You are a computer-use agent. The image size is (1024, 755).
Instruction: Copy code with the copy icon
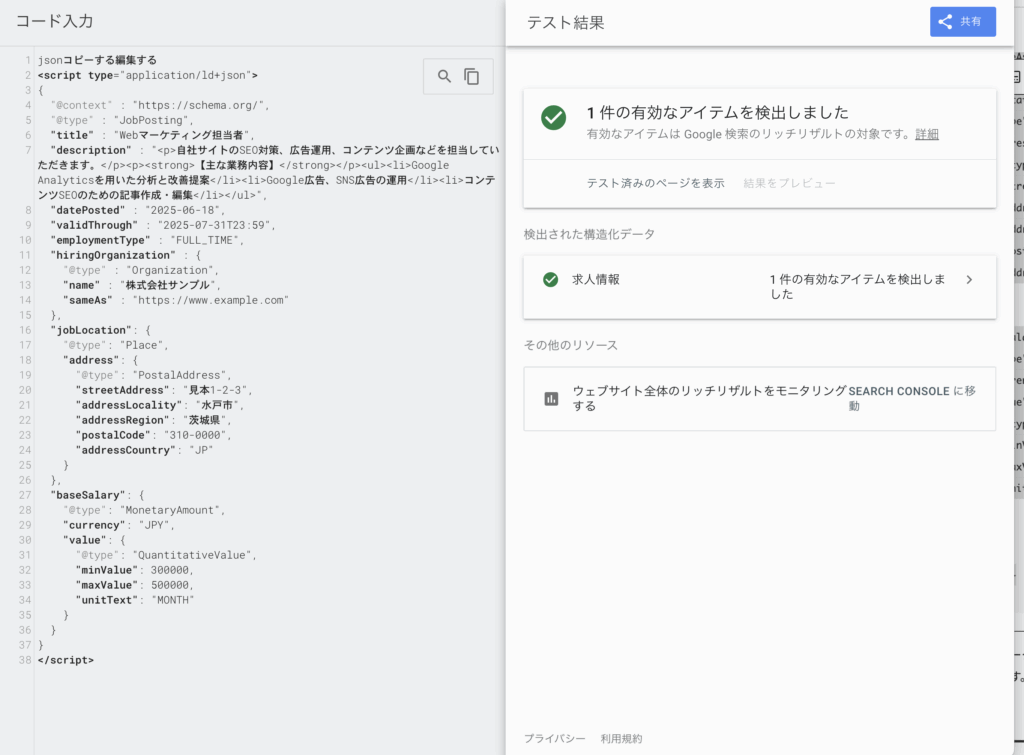point(472,76)
